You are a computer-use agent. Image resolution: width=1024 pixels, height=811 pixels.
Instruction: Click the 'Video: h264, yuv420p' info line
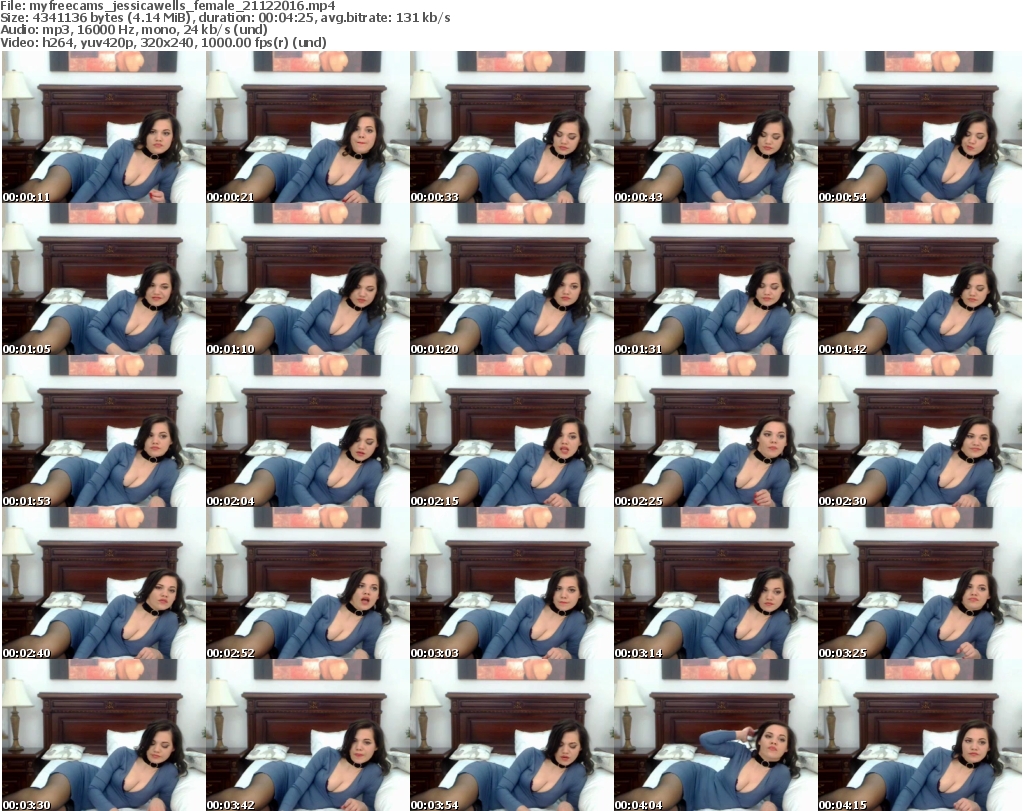163,42
